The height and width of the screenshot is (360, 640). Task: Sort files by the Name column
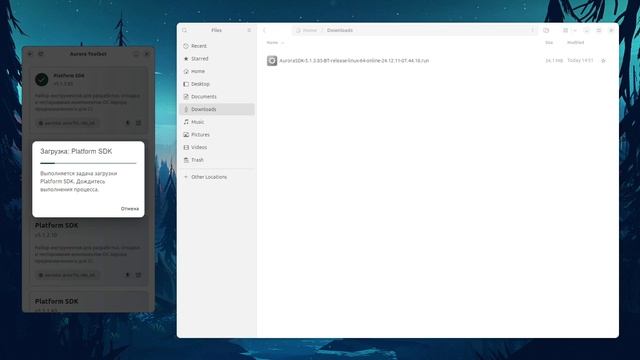pos(272,42)
